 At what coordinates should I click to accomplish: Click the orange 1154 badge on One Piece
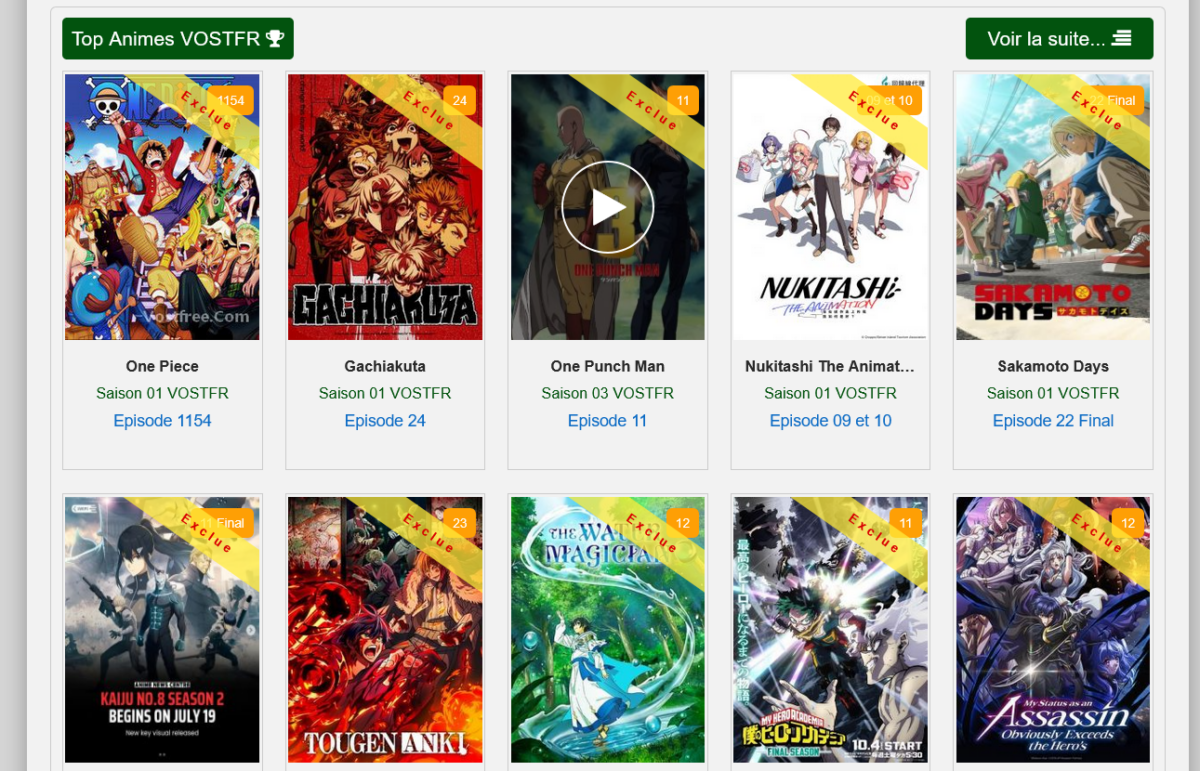click(230, 100)
